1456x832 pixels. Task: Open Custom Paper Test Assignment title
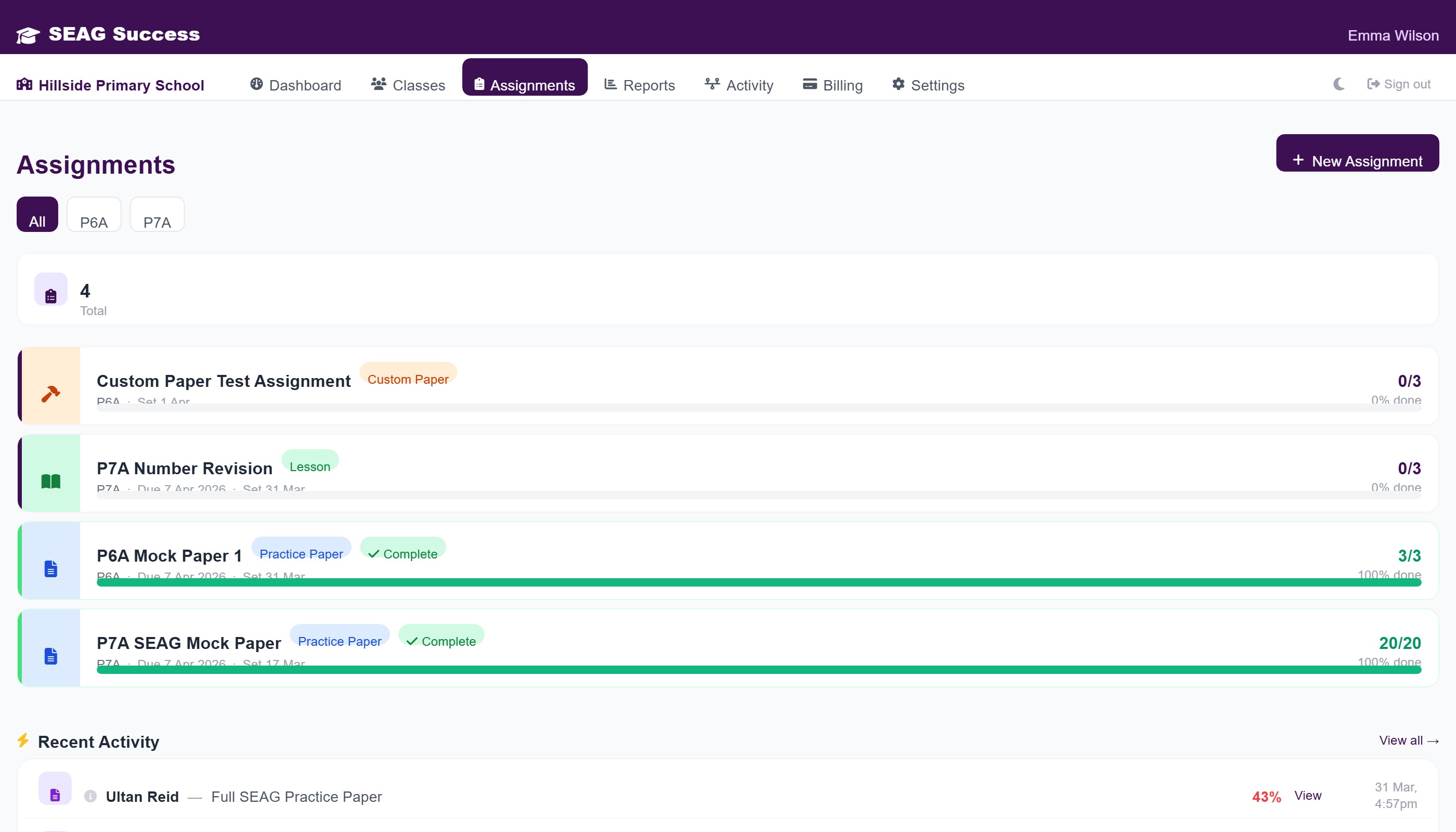point(224,381)
